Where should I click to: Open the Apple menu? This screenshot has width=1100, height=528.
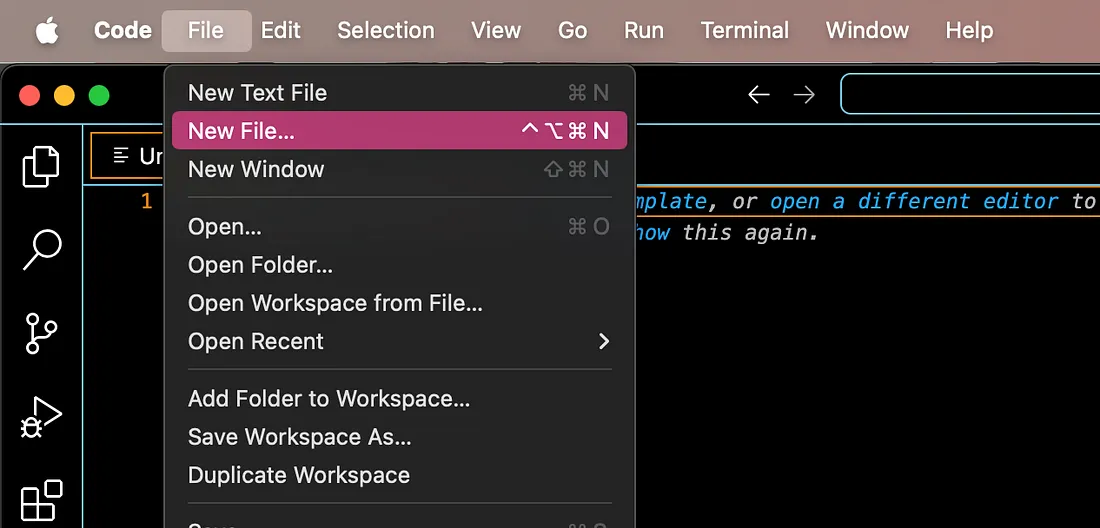coord(47,31)
